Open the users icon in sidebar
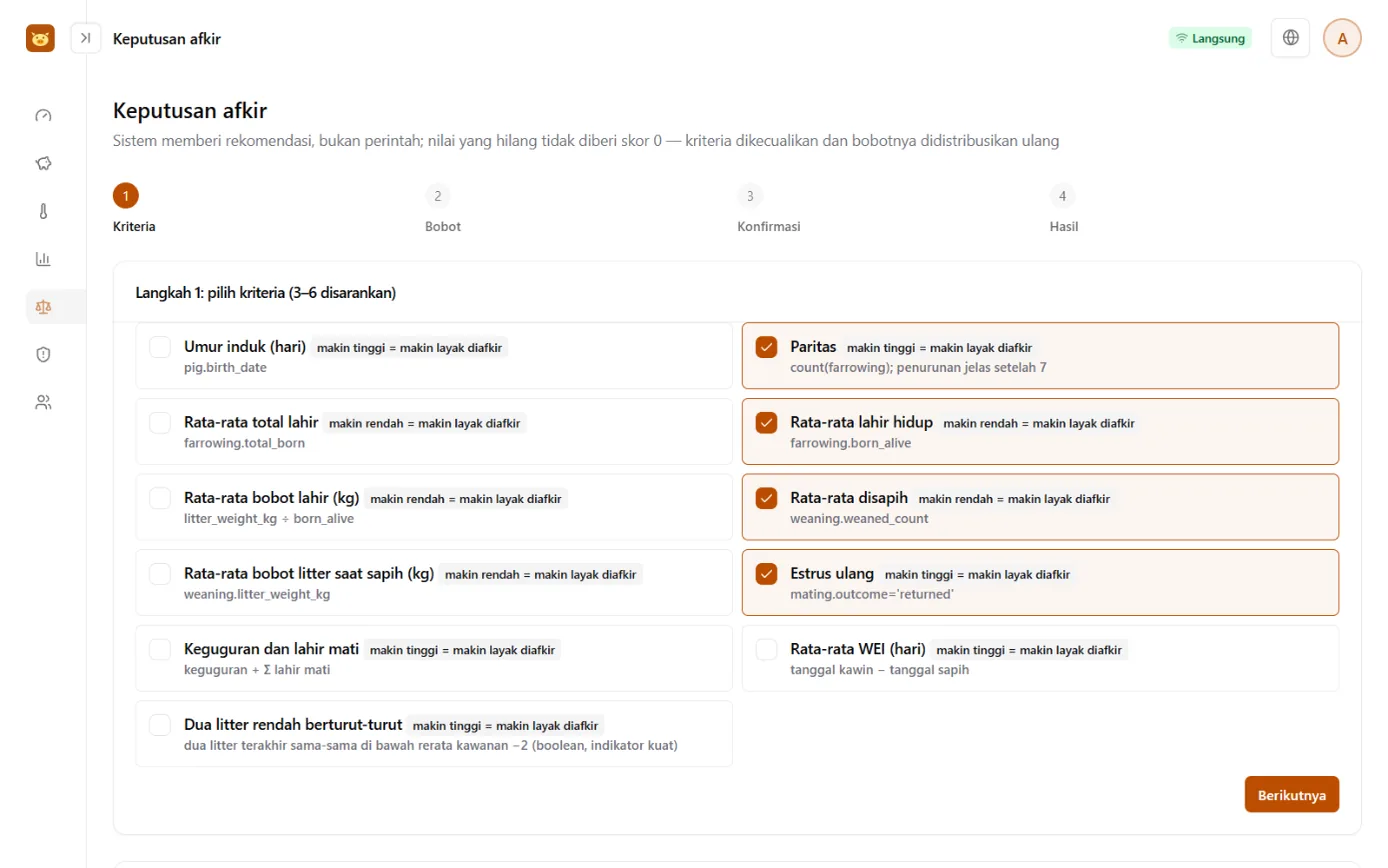Viewport: 1388px width, 868px height. coord(43,402)
